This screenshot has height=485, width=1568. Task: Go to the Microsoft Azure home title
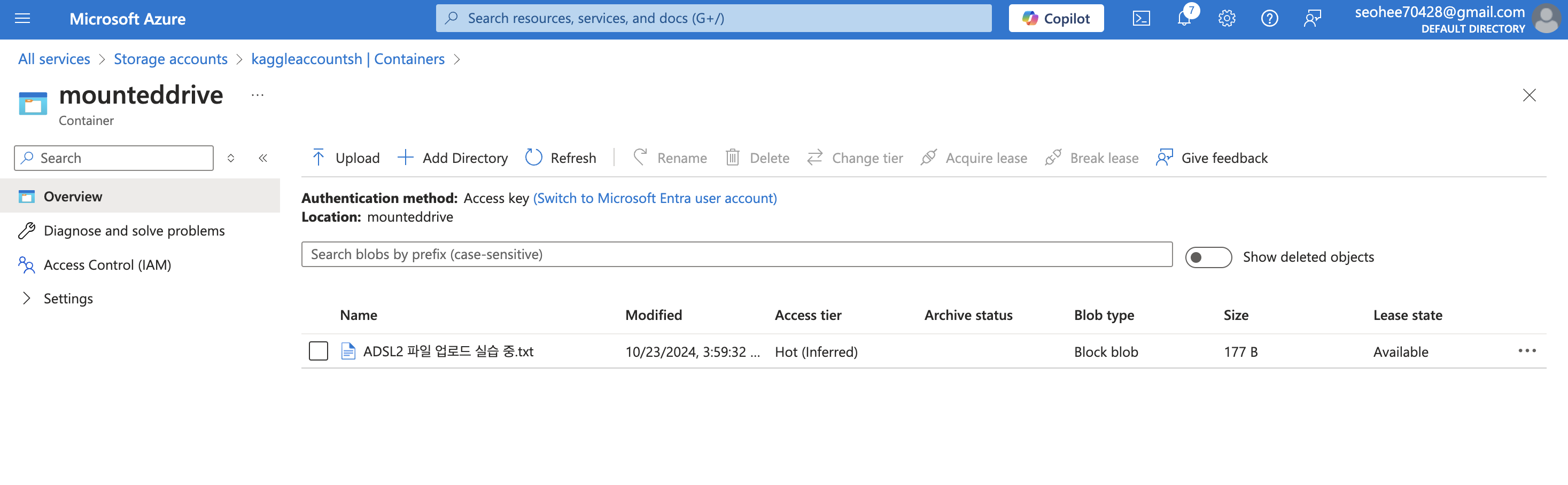(x=127, y=19)
